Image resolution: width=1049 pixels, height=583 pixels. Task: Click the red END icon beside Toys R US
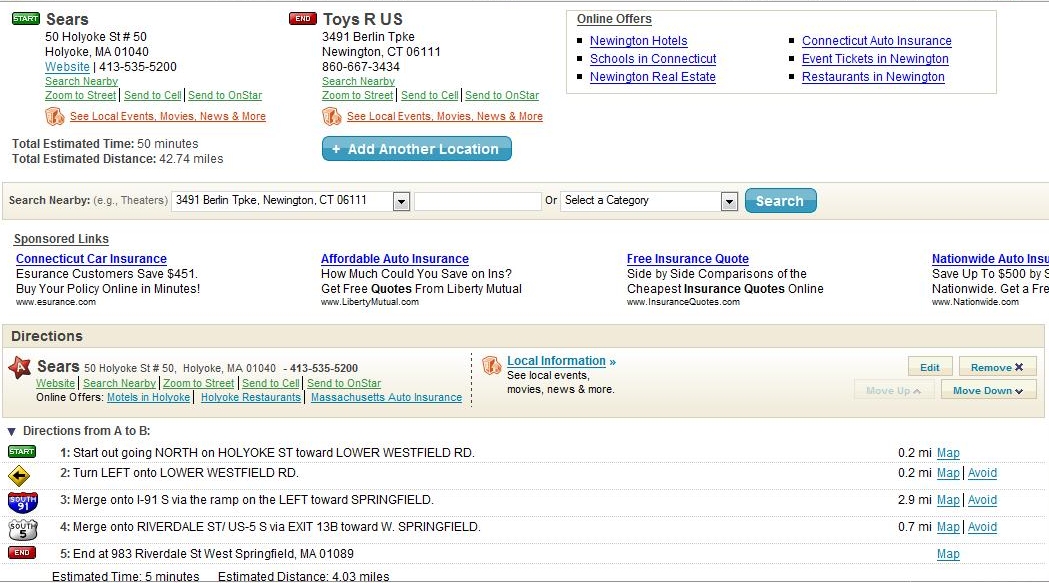[x=302, y=19]
